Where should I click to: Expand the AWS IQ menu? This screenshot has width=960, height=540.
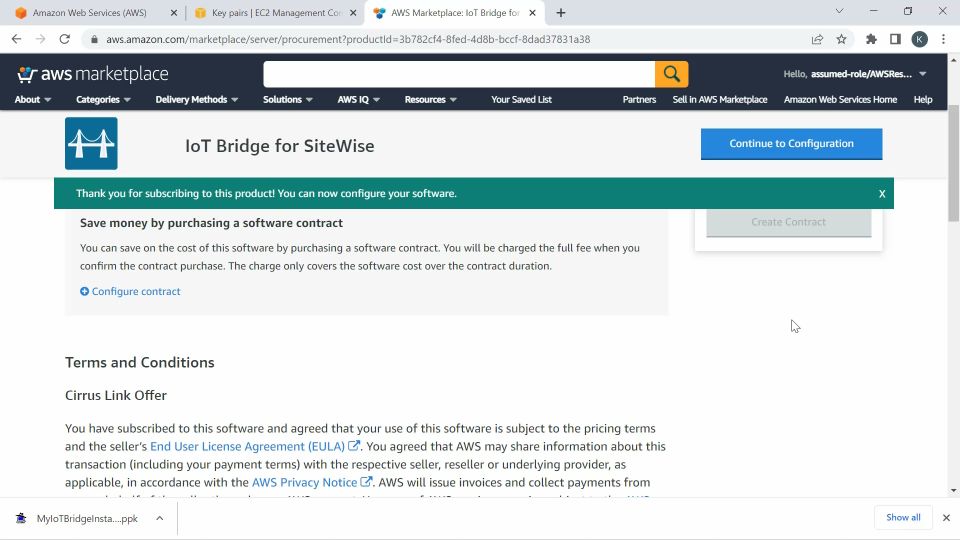[x=359, y=99]
